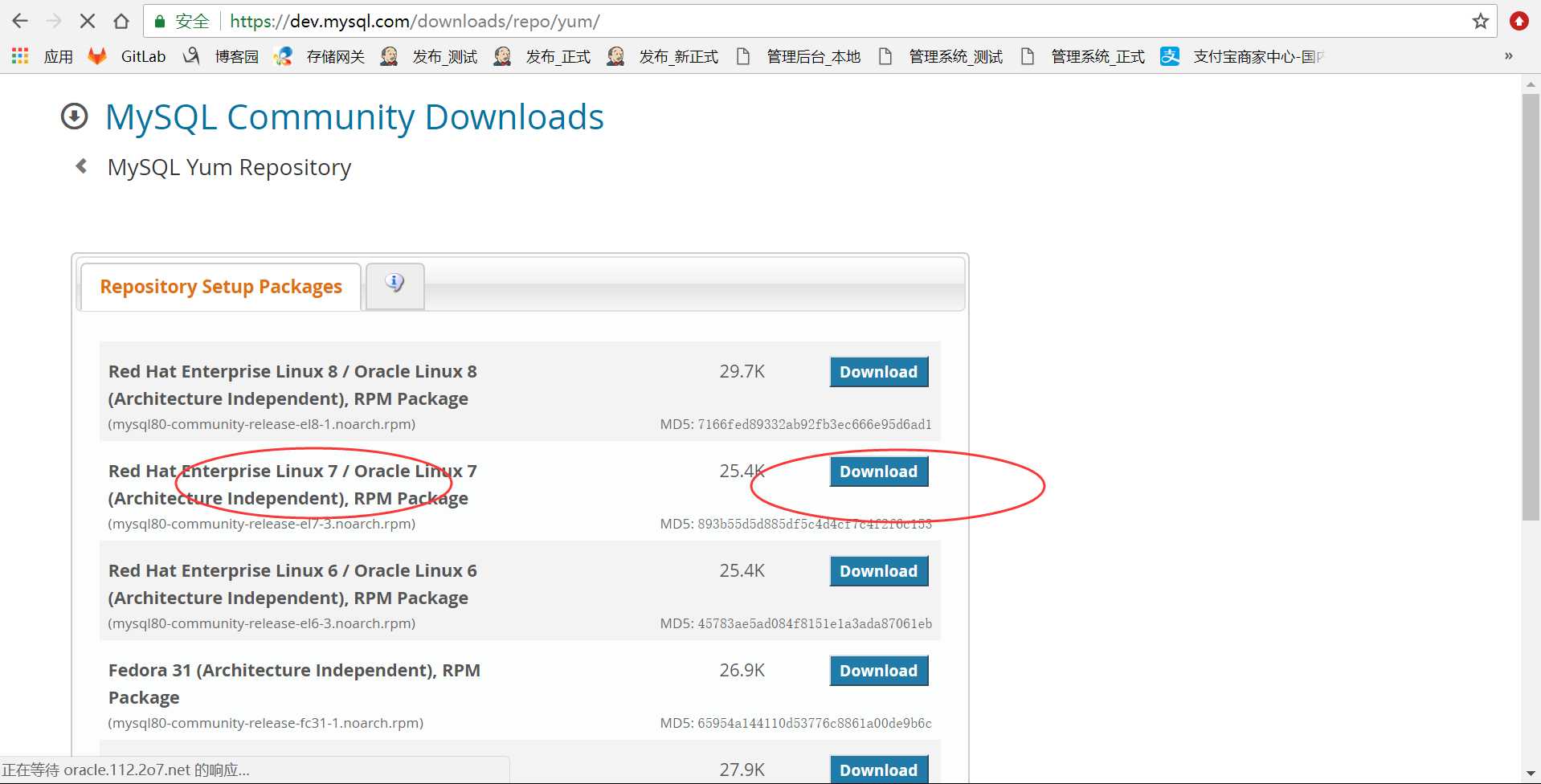Click the vertical scrollbar thumb

[x=1531, y=307]
